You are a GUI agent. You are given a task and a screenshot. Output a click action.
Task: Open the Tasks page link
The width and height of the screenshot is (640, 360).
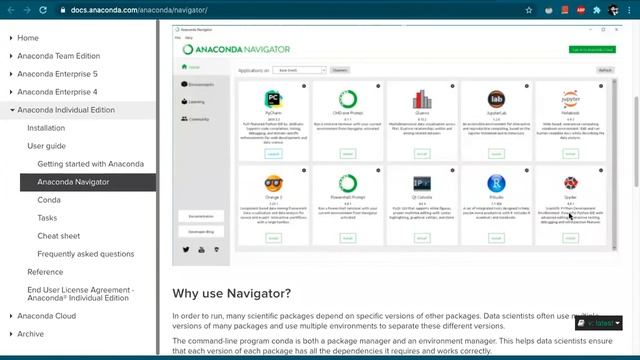(x=47, y=218)
